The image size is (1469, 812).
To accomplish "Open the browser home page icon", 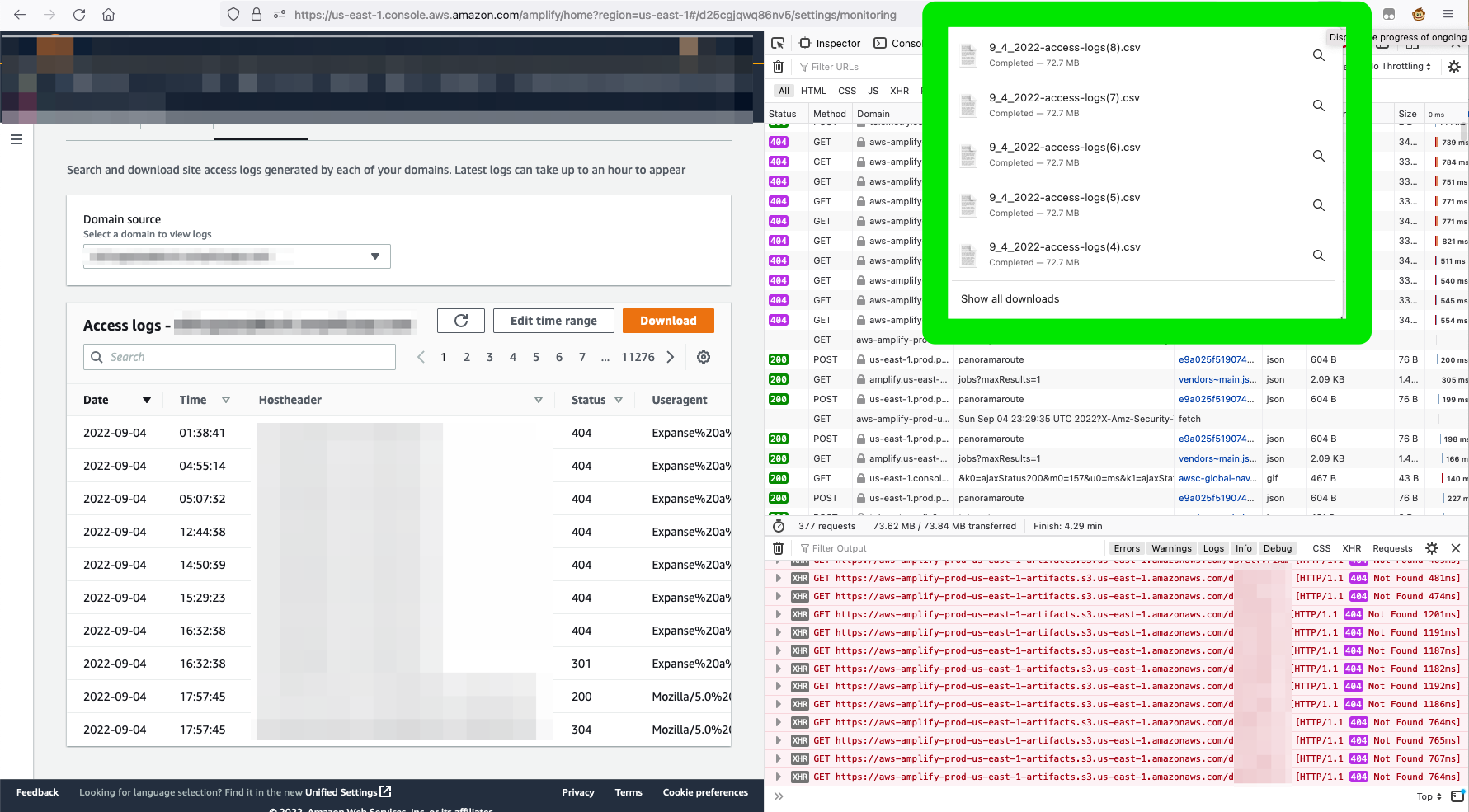I will pyautogui.click(x=108, y=14).
